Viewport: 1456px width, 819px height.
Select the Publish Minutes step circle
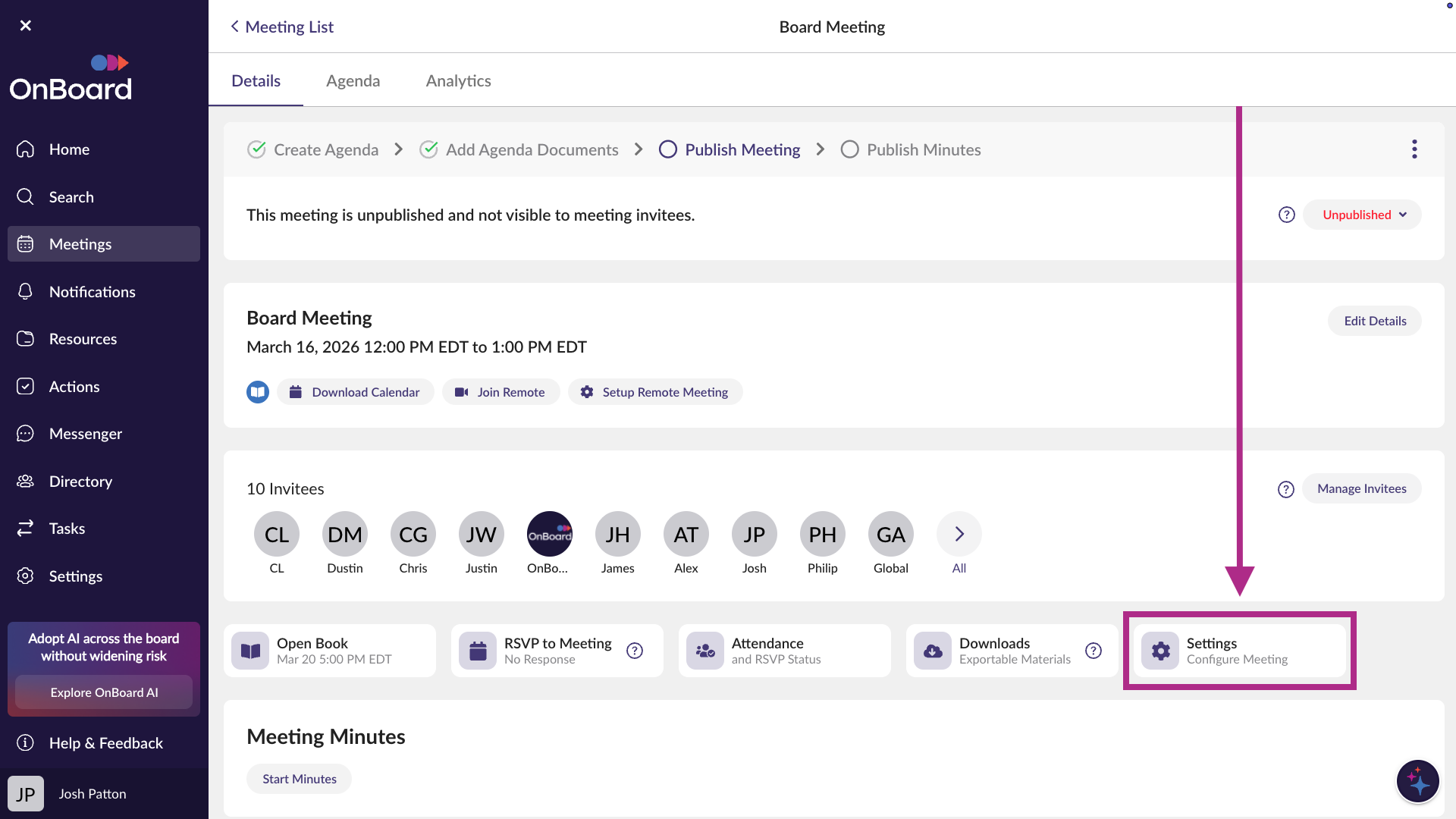850,149
